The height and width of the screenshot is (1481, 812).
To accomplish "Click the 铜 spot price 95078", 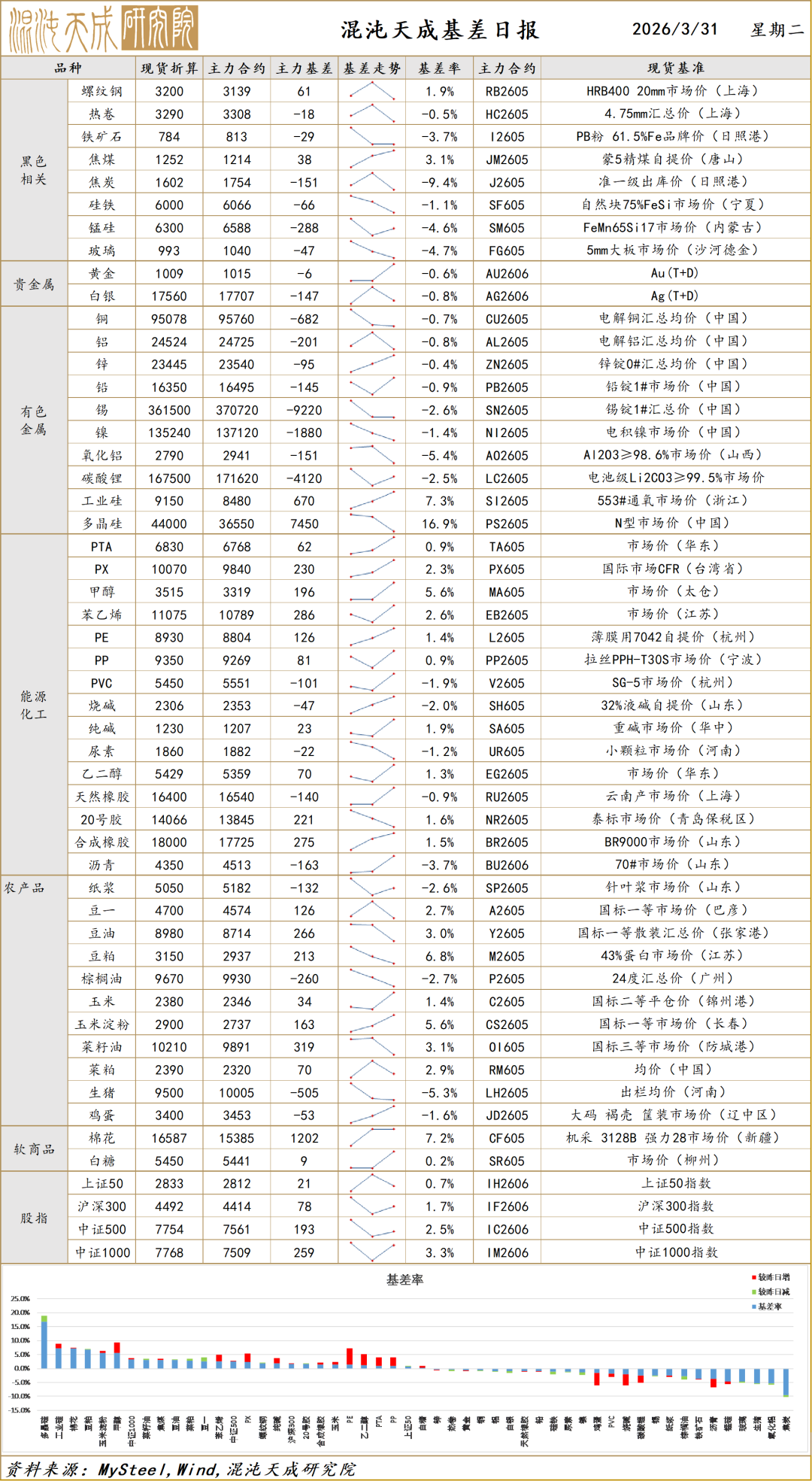I will pos(169,319).
